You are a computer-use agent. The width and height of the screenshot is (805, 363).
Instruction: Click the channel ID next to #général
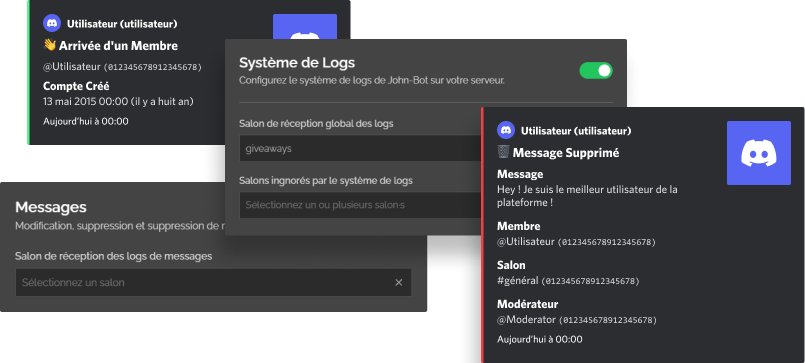[591, 281]
